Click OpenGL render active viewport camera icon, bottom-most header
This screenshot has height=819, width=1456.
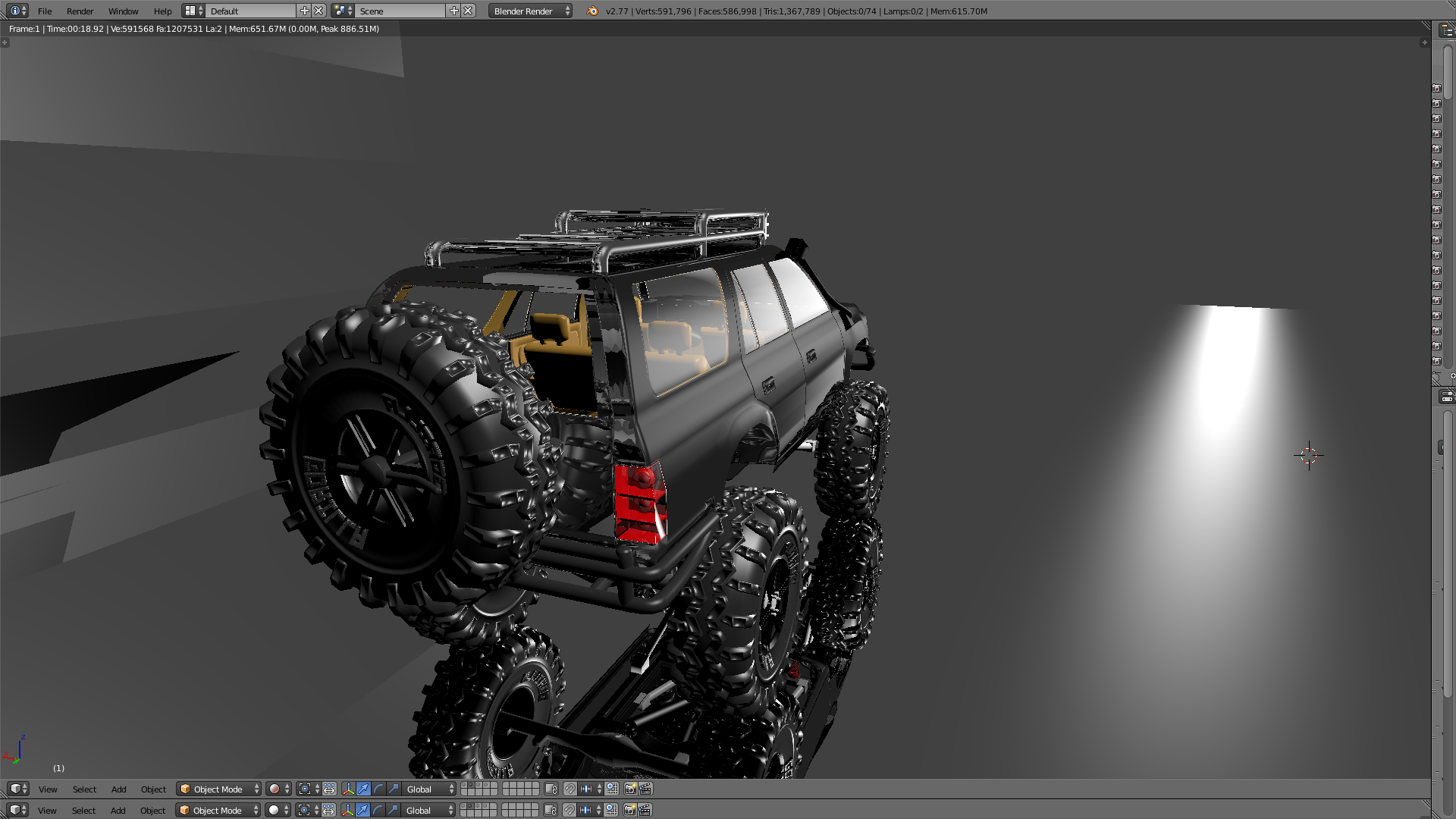[629, 810]
